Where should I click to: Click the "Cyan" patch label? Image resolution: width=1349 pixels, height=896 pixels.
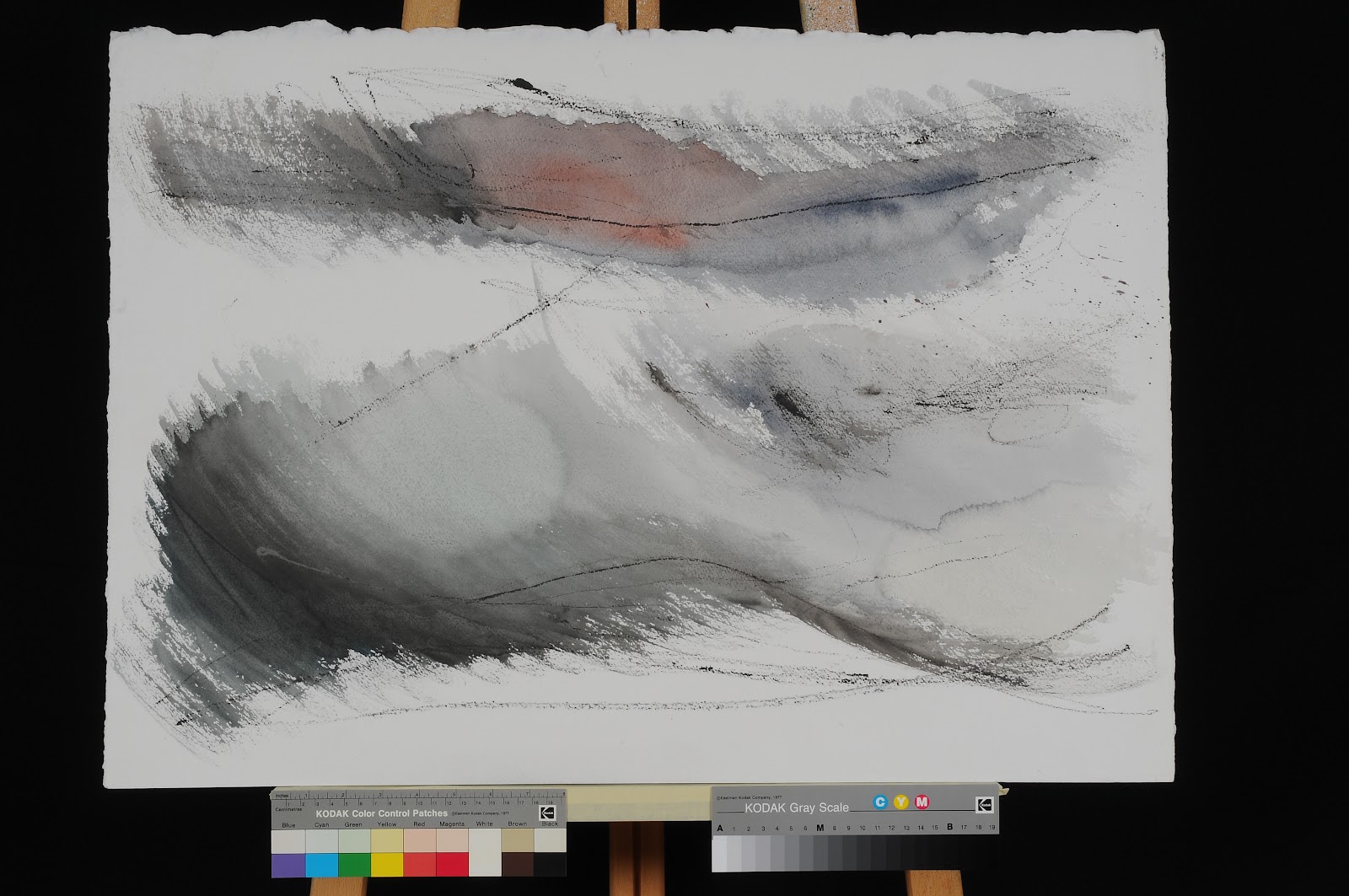(x=321, y=825)
